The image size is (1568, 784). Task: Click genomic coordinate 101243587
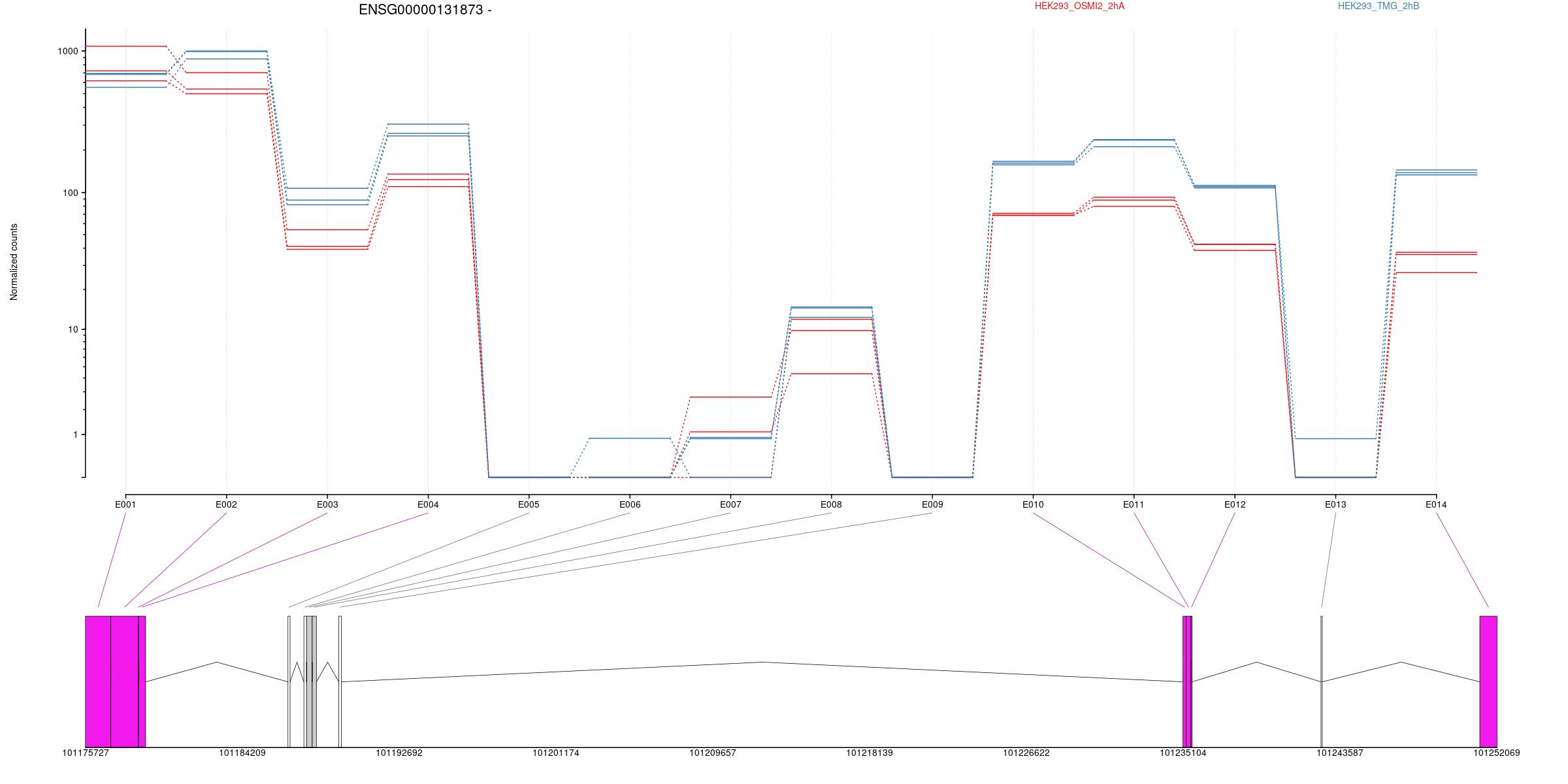click(1340, 753)
